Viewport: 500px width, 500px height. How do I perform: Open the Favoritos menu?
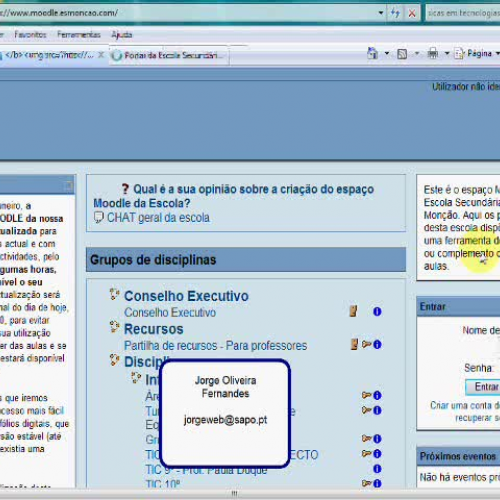click(30, 34)
